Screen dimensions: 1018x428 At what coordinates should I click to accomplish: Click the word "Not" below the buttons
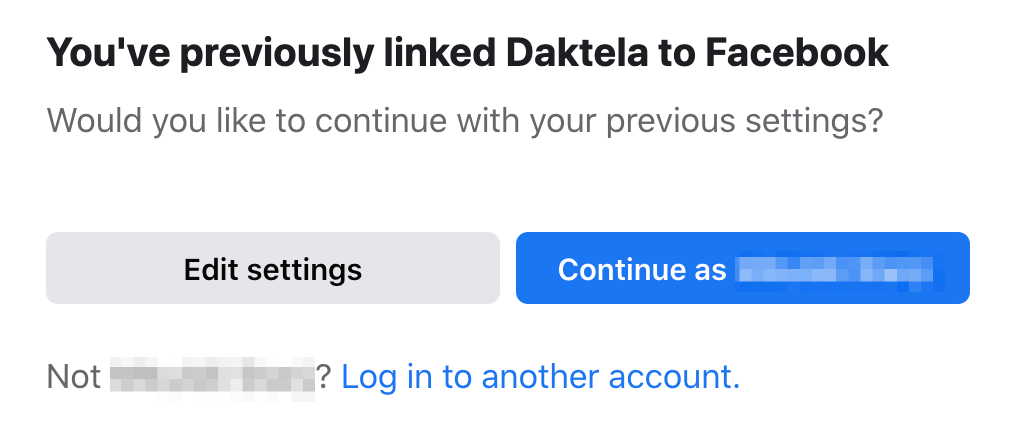(74, 377)
